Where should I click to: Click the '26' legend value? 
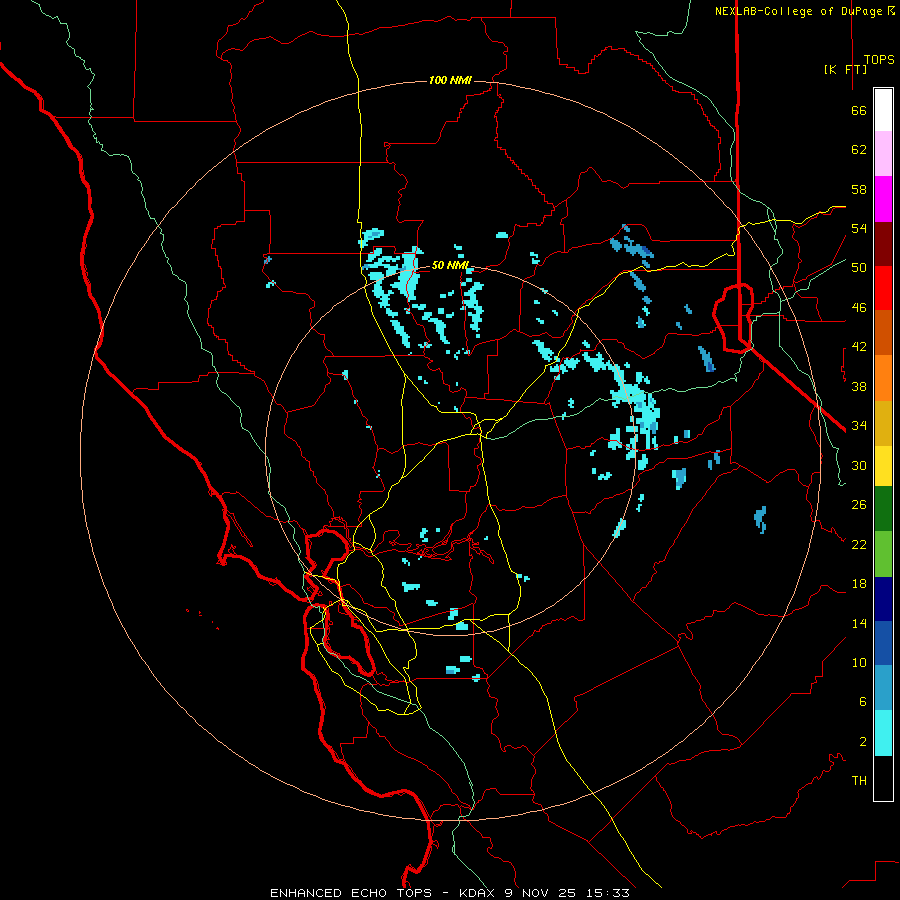pyautogui.click(x=859, y=505)
